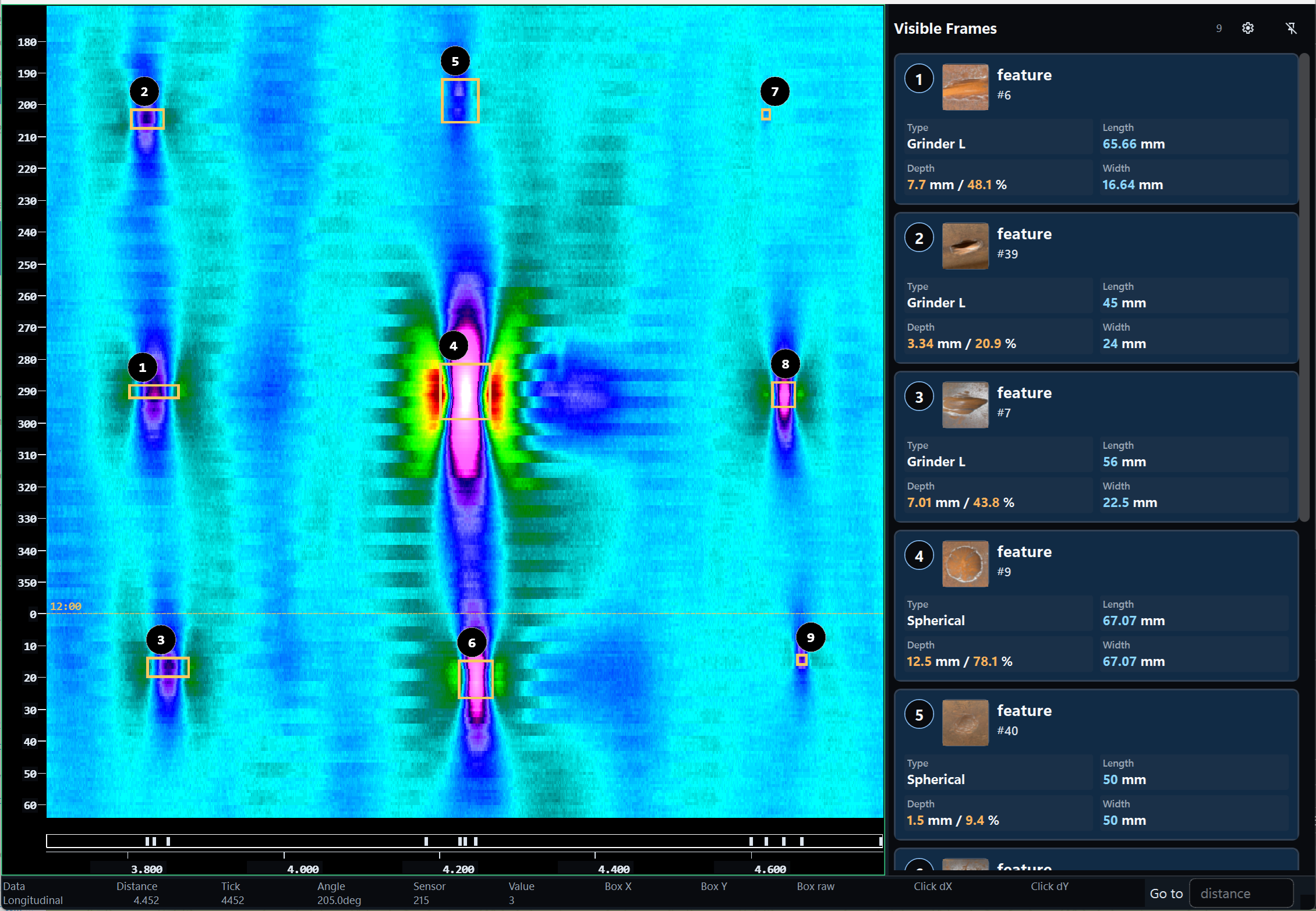Image resolution: width=1316 pixels, height=911 pixels.
Task: Click the Angle 205.0deg status entry
Action: (339, 893)
